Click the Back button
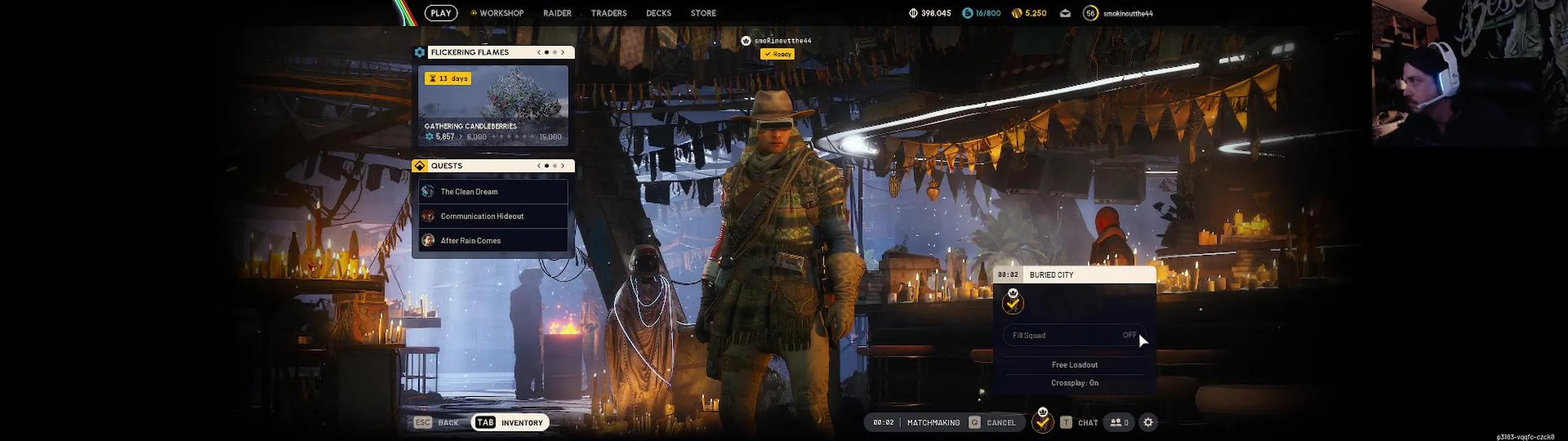 (x=437, y=422)
